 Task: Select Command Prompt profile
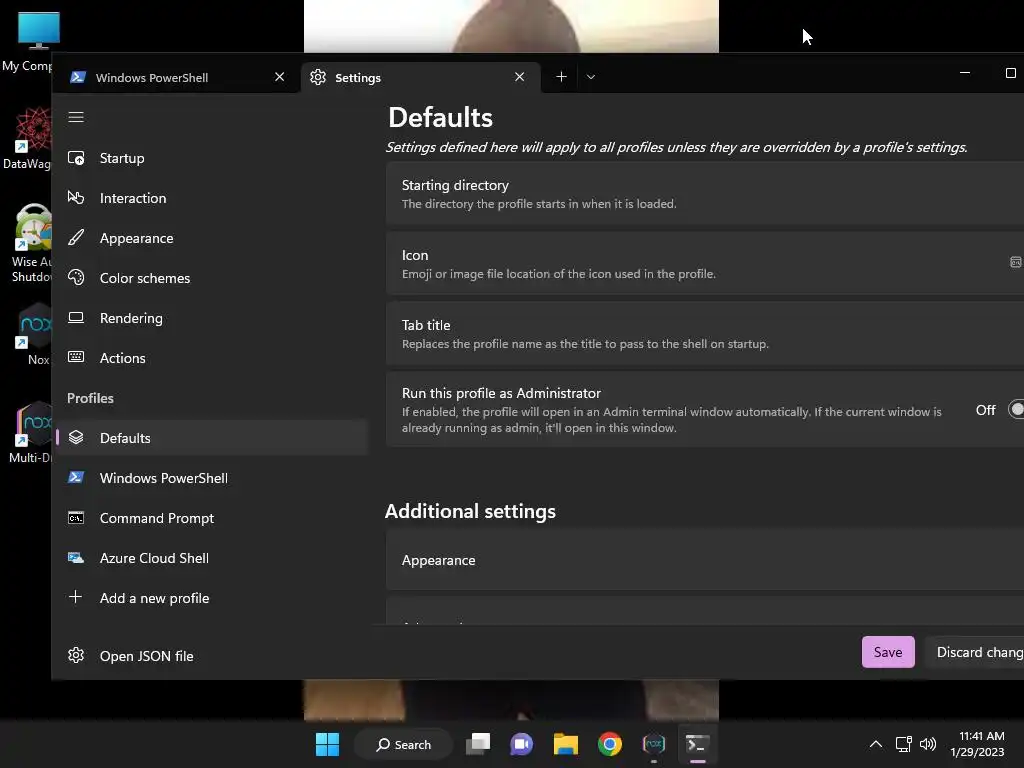click(x=212, y=518)
